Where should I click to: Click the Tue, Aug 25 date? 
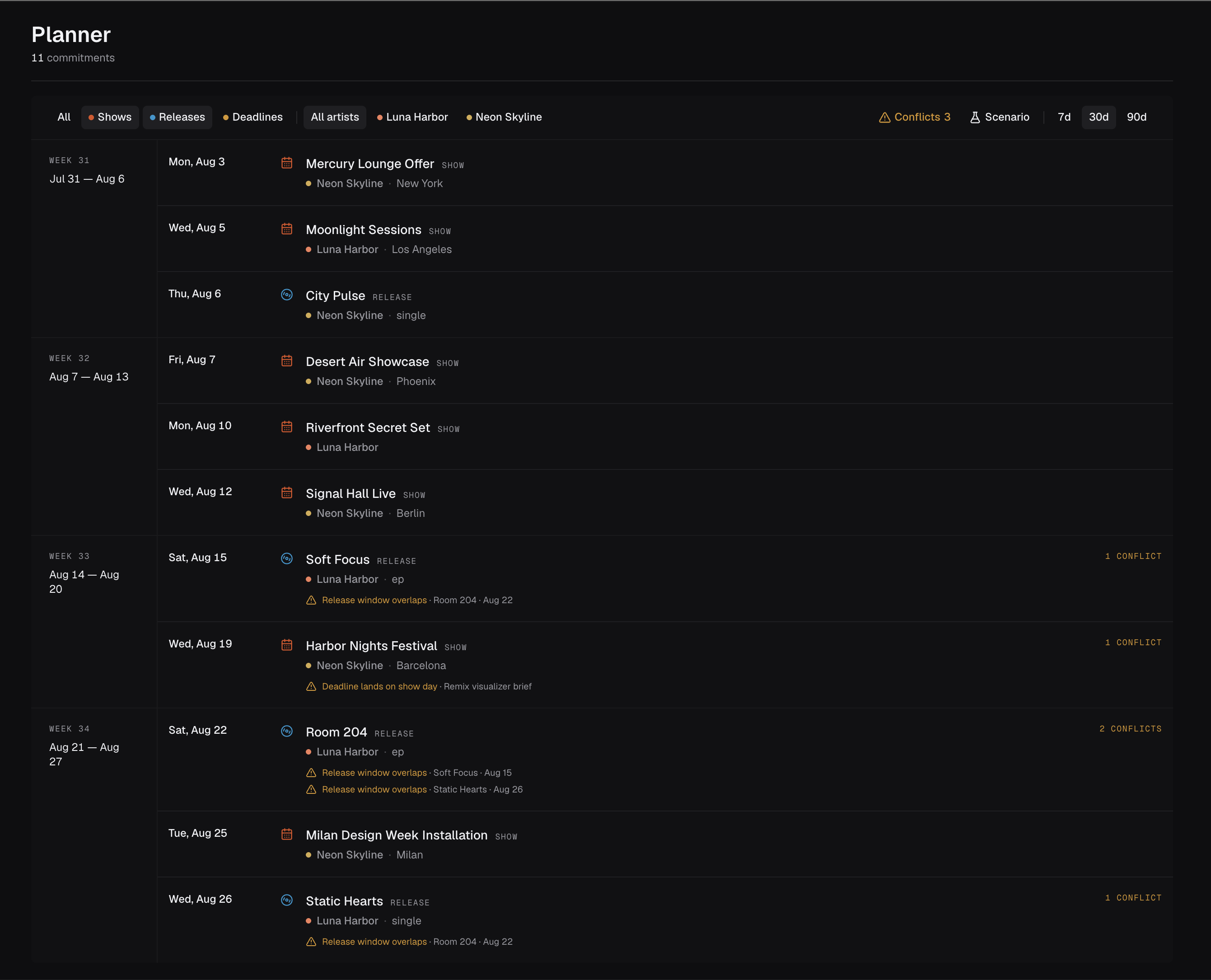pyautogui.click(x=197, y=833)
